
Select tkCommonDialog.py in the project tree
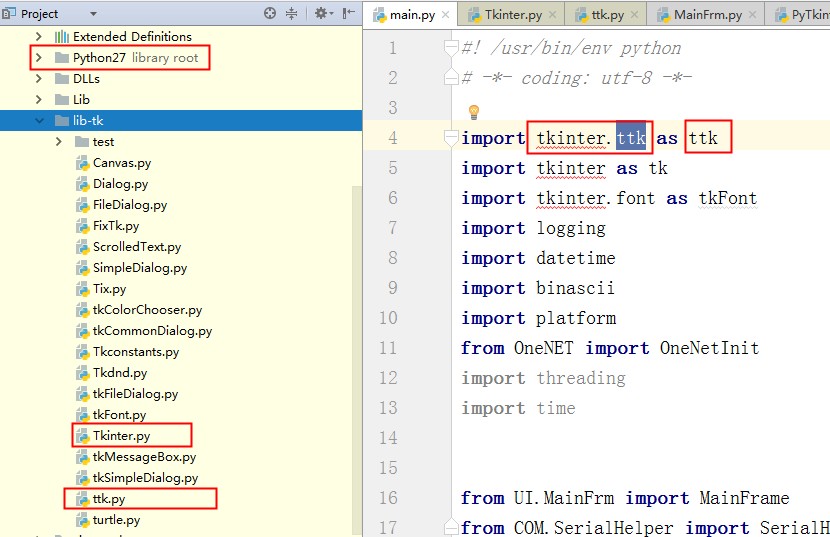pyautogui.click(x=152, y=331)
